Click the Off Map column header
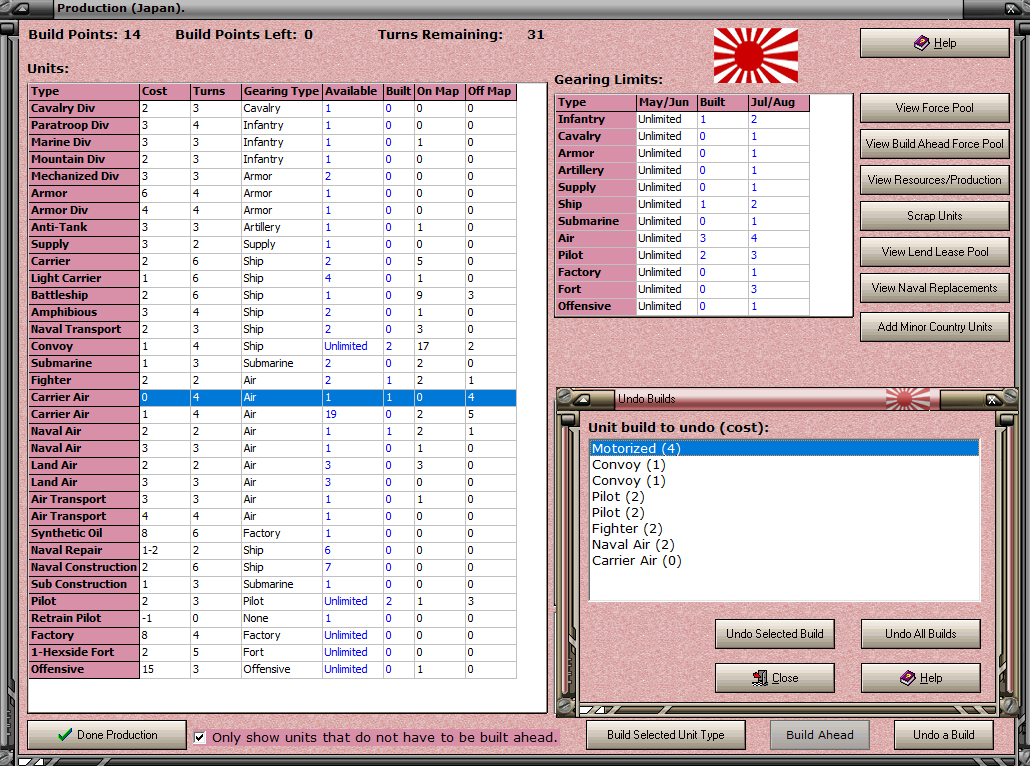This screenshot has width=1030, height=766. (490, 91)
